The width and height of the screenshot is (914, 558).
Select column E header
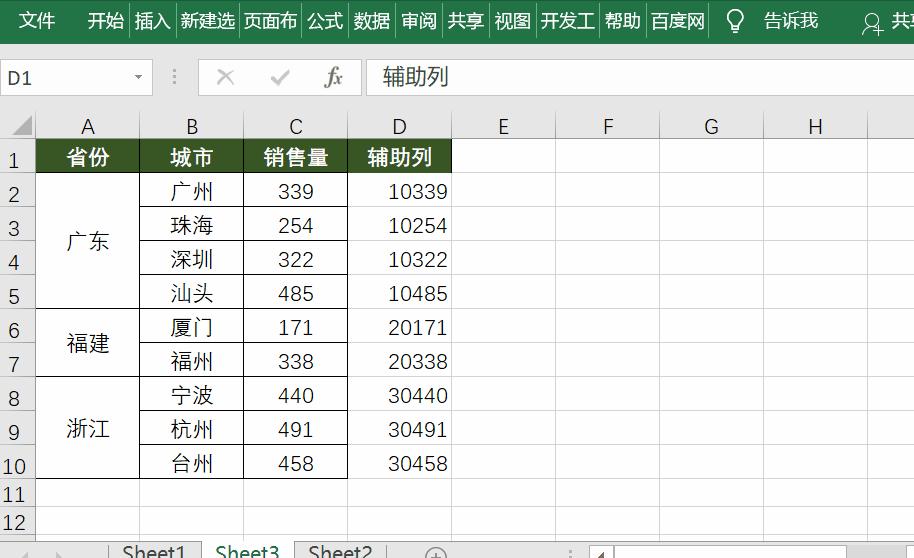[x=504, y=126]
